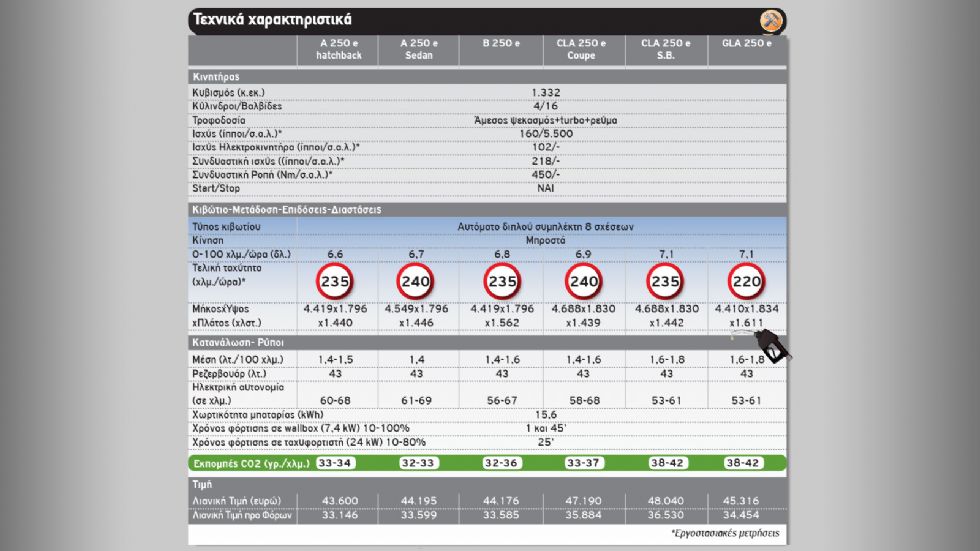
Task: Click CO2 badge 33-37 for CLA Coupe
Action: 583,463
